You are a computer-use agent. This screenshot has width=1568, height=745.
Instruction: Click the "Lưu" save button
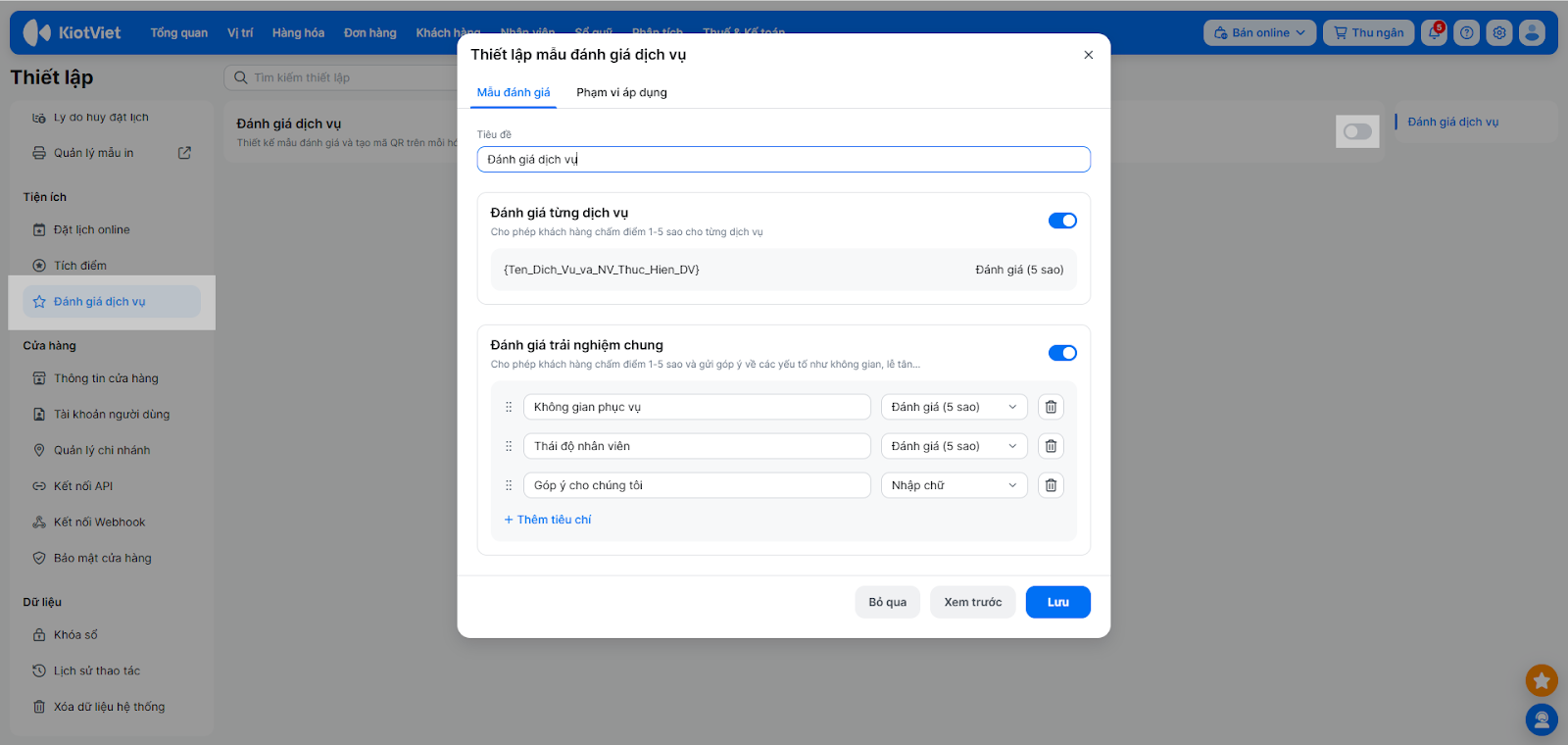click(1057, 602)
